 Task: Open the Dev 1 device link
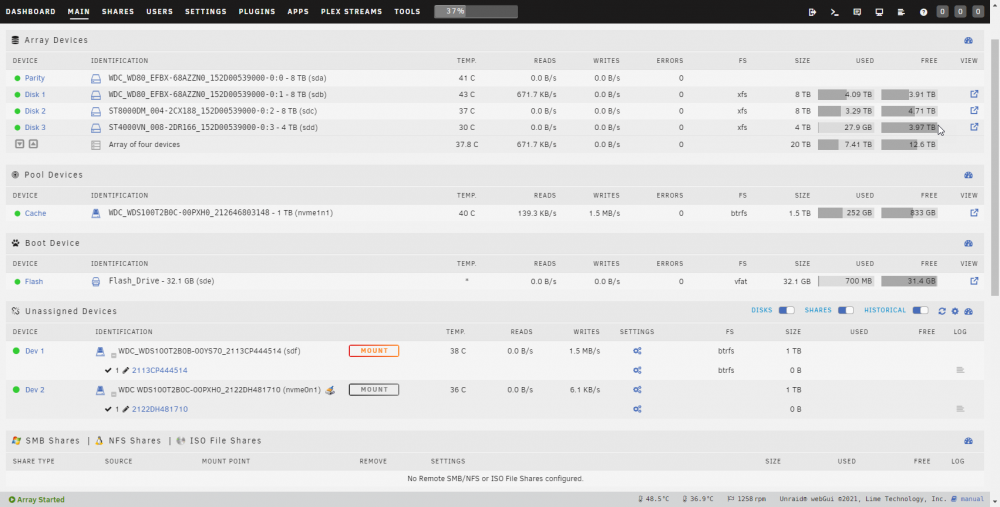point(35,351)
